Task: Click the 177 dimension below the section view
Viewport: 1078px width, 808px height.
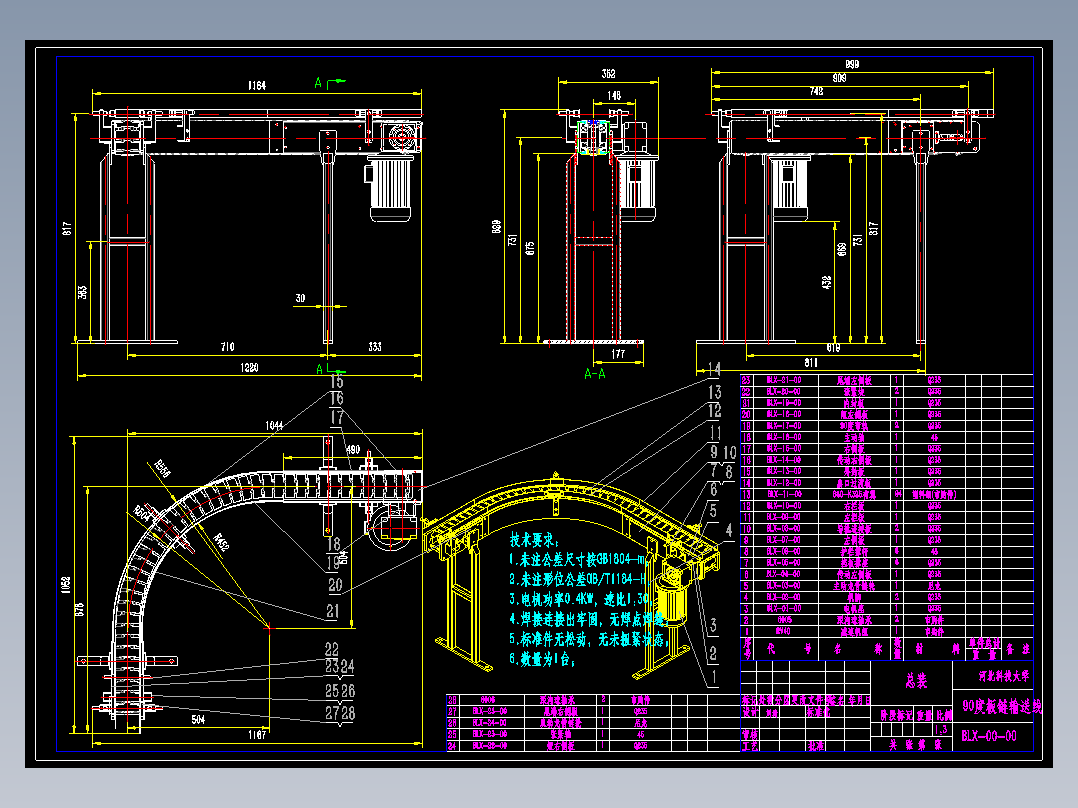Action: [618, 353]
